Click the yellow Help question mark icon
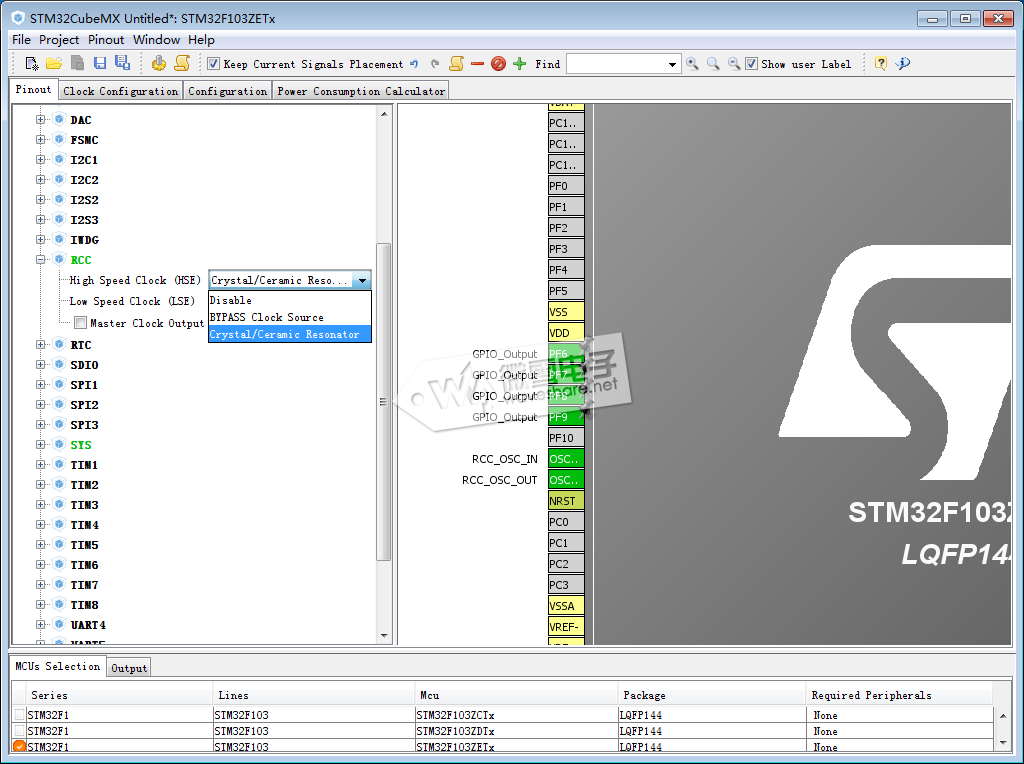 pos(881,63)
